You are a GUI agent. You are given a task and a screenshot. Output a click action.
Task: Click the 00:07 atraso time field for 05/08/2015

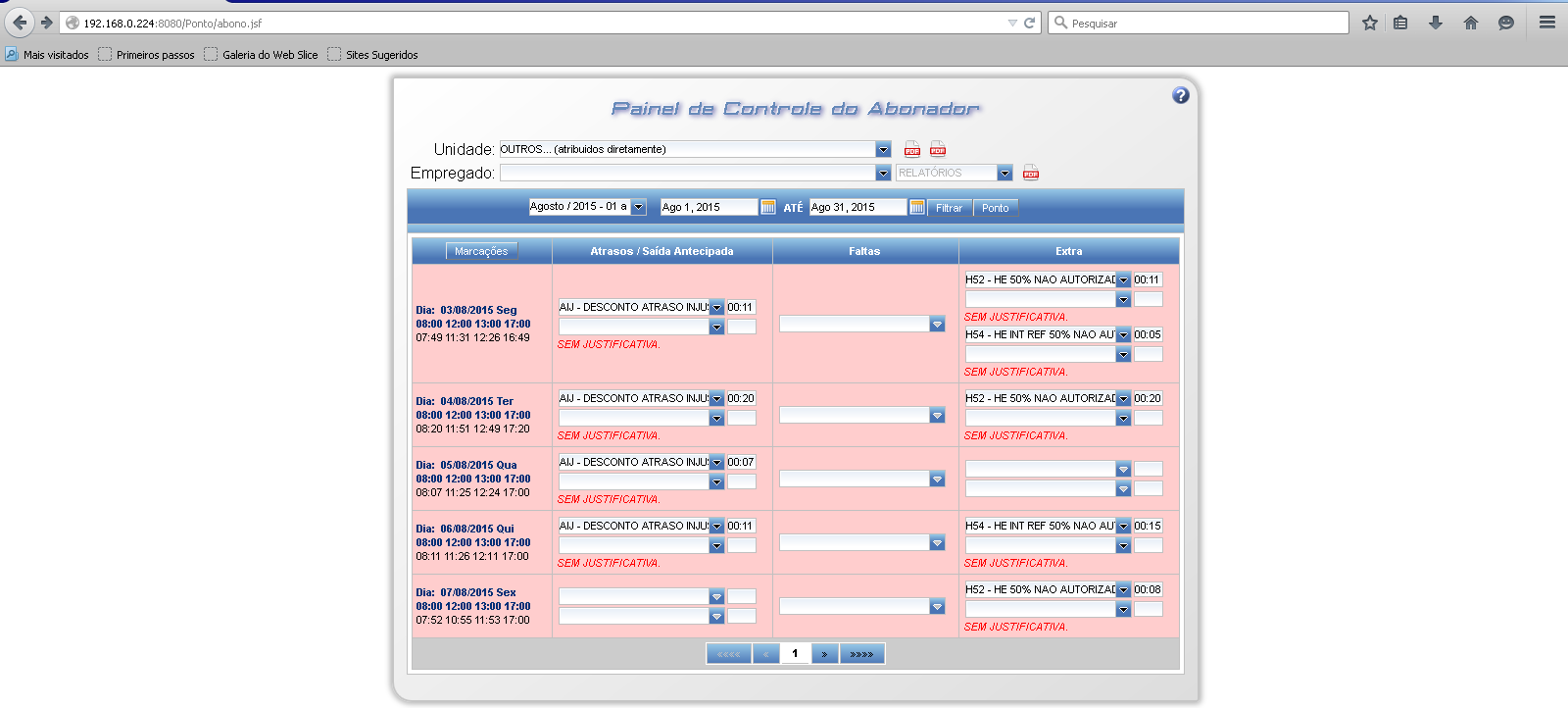pyautogui.click(x=741, y=462)
